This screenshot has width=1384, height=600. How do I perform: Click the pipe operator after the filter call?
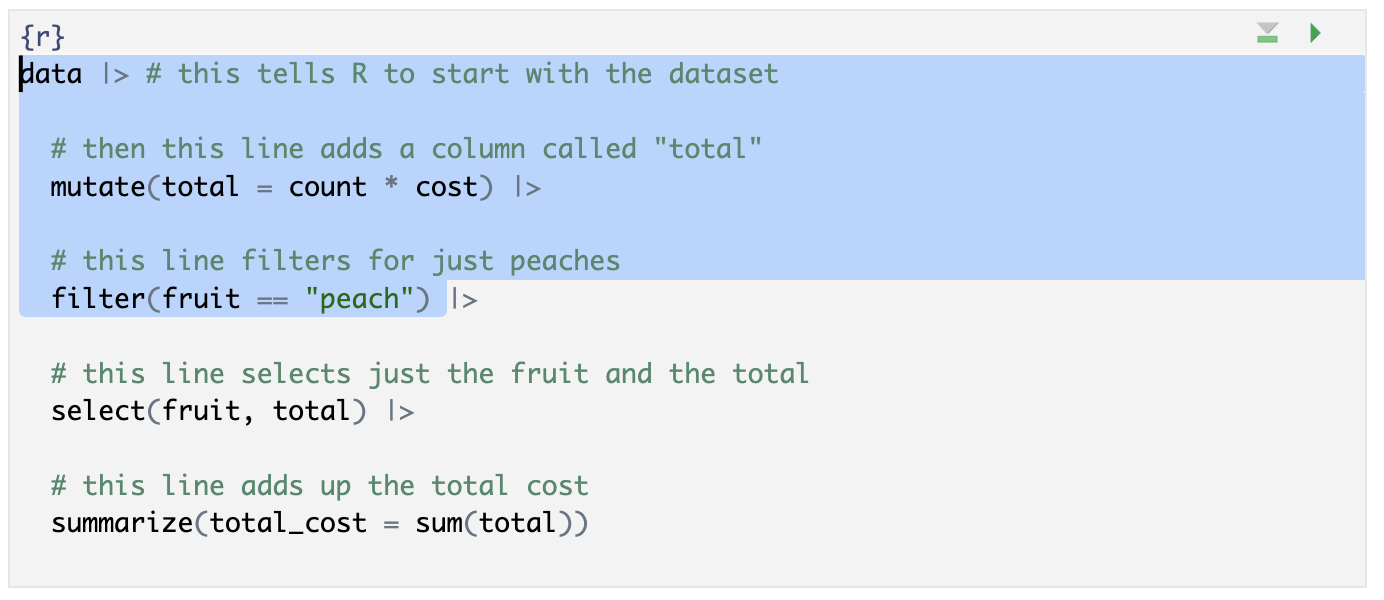coord(464,299)
